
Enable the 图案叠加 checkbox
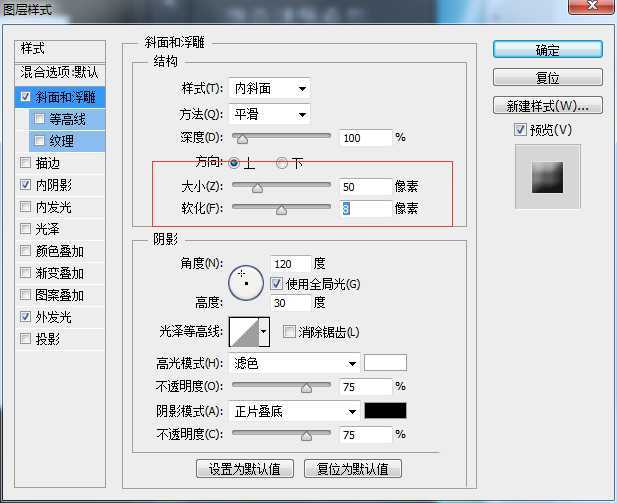[x=25, y=294]
